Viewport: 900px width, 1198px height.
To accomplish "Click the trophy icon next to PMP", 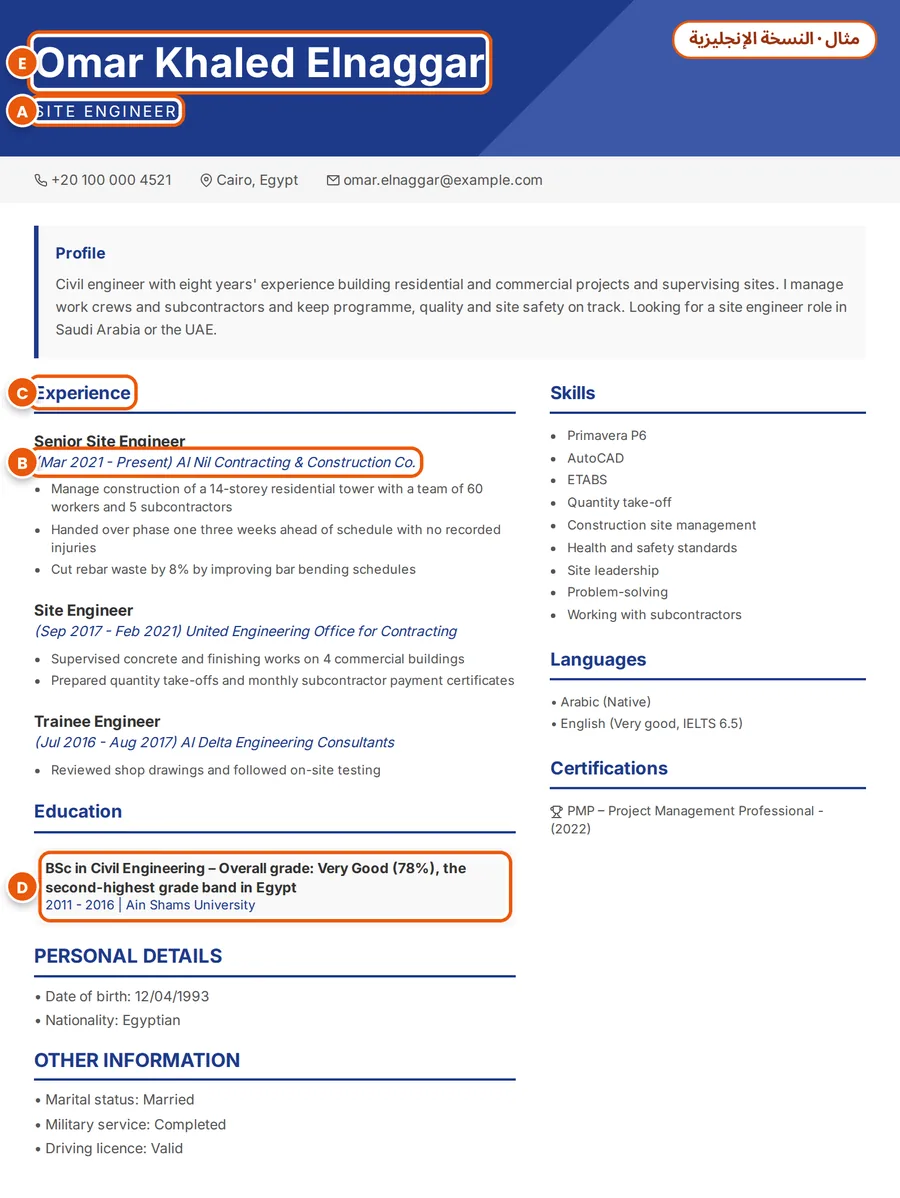I will point(556,811).
